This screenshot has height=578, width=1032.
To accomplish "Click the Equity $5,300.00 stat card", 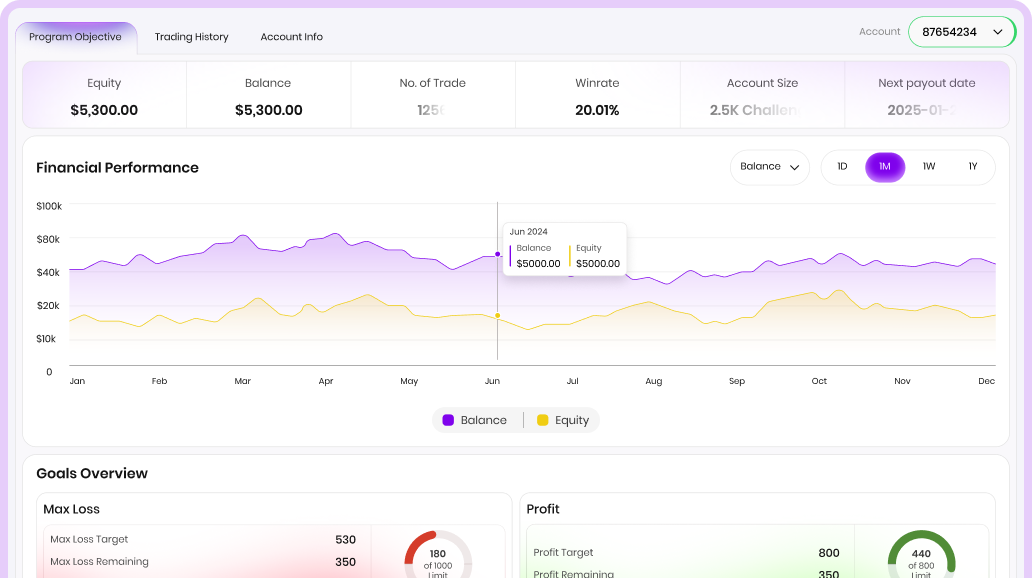I will coord(104,95).
